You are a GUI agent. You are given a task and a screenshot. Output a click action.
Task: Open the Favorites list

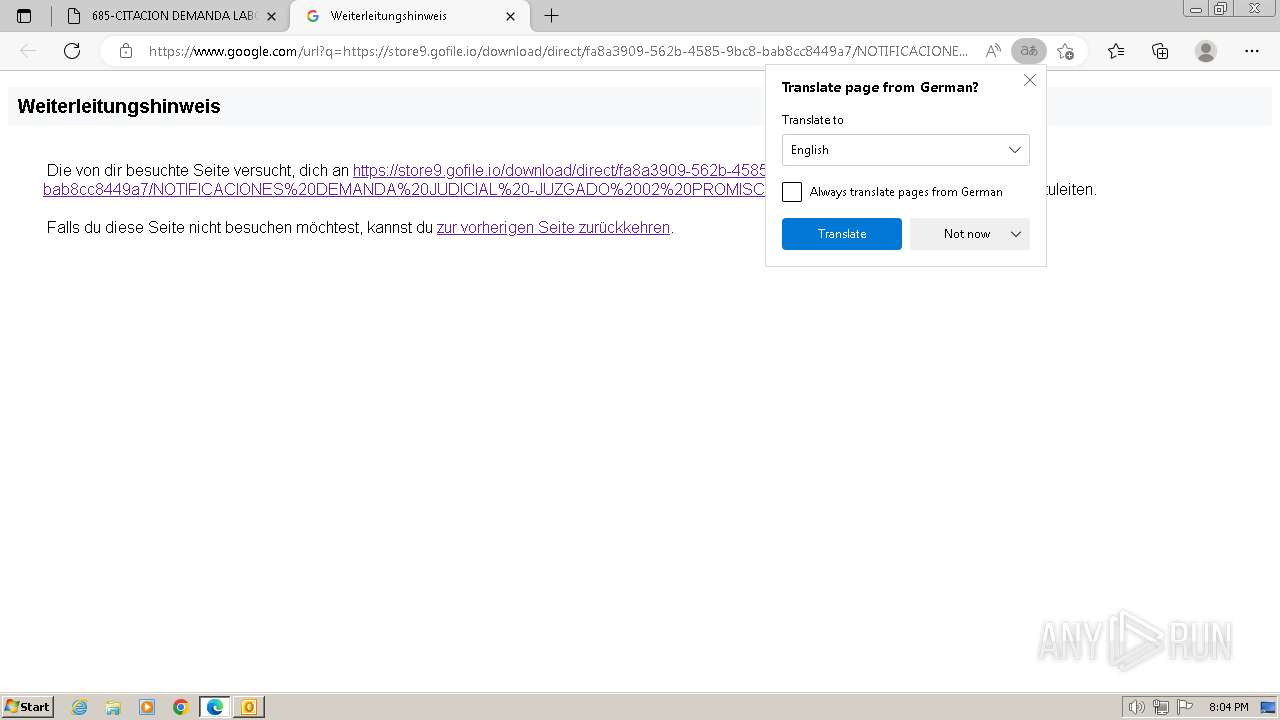tap(1116, 51)
